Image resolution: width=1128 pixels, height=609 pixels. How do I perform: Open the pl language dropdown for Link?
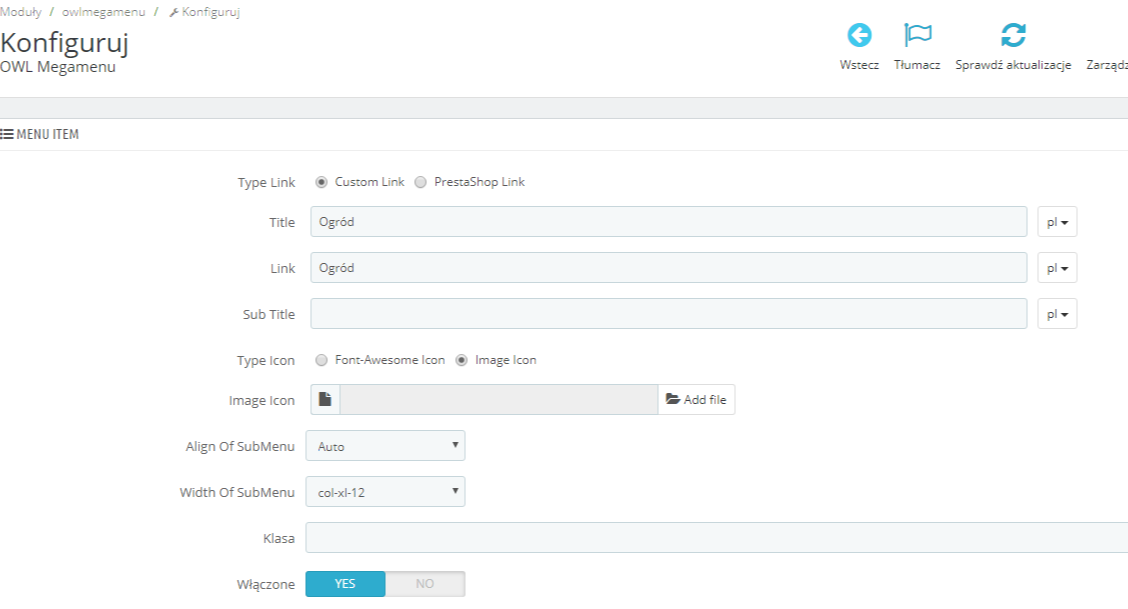coord(1057,267)
